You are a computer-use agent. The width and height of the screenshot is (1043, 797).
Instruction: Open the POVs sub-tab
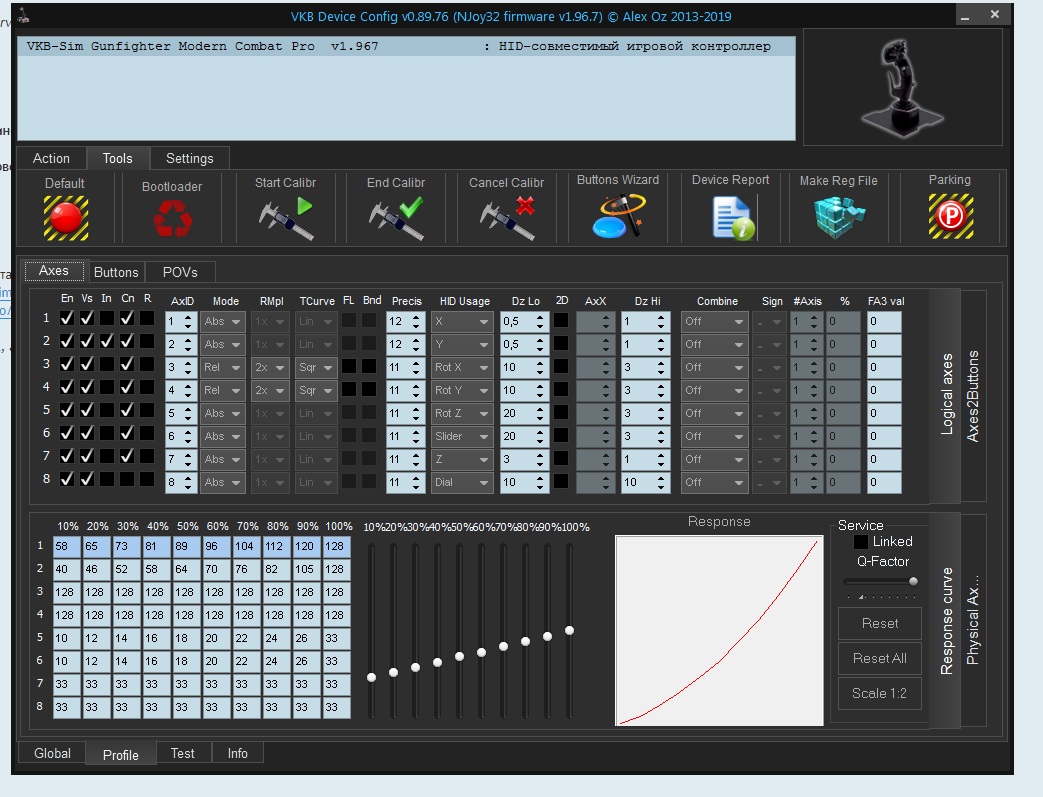180,272
